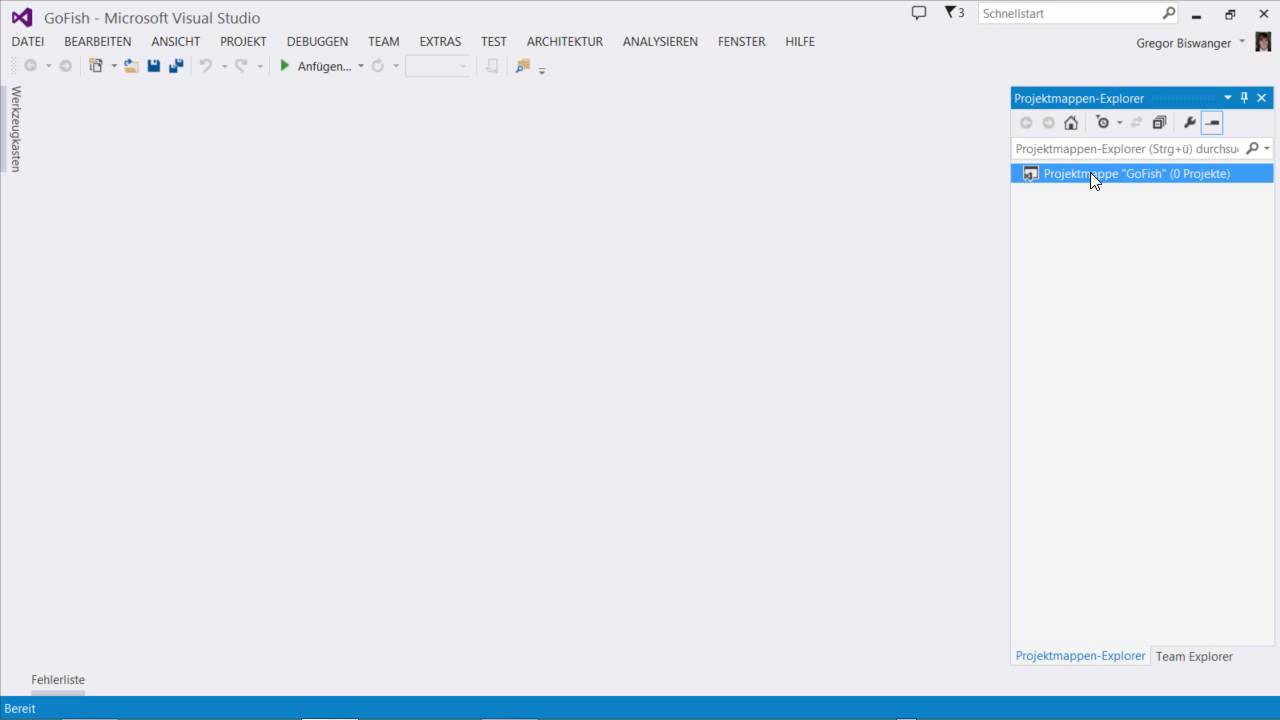Click the pending changes filter clock icon
This screenshot has height=720, width=1280.
tap(1103, 123)
